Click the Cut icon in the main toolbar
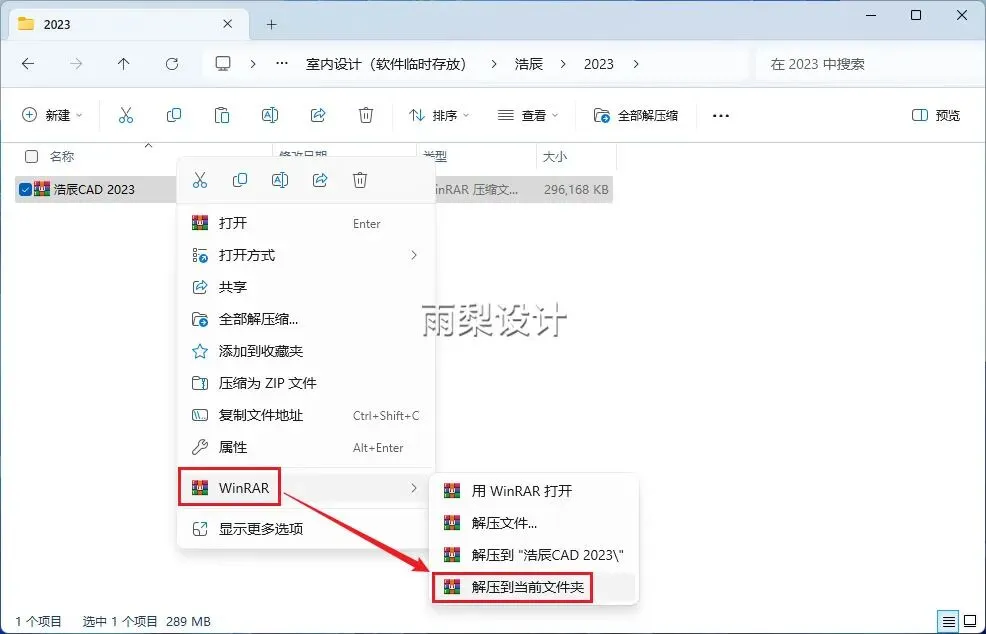This screenshot has height=634, width=986. (x=126, y=115)
